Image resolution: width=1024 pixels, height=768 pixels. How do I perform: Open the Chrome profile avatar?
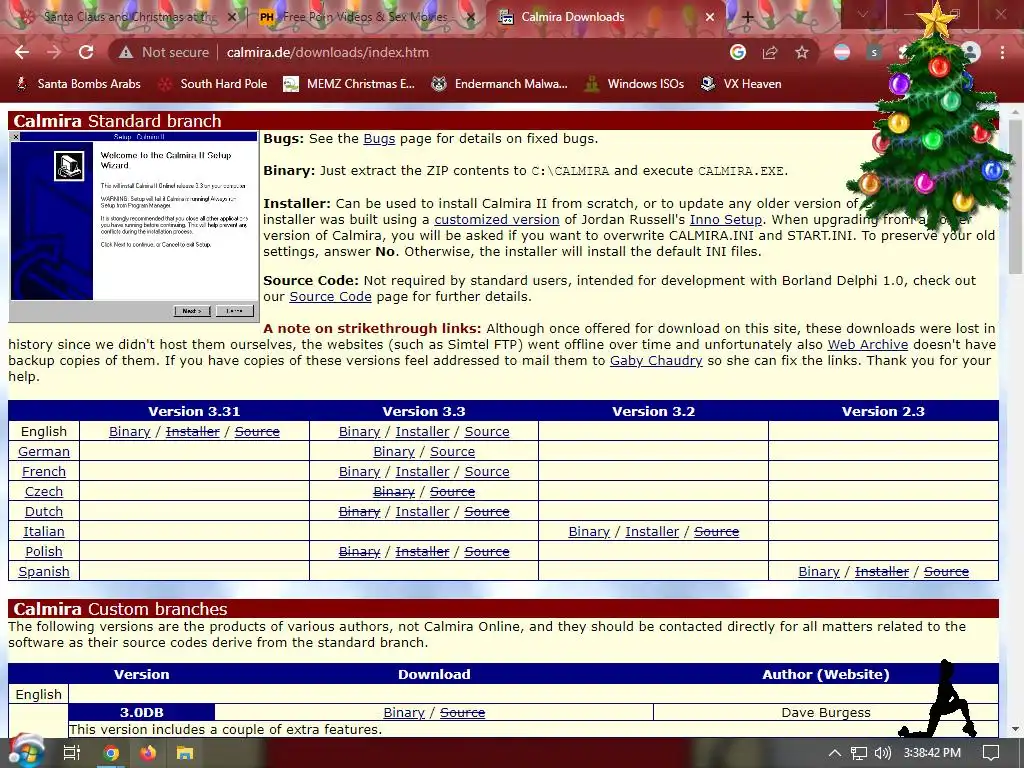(x=970, y=52)
